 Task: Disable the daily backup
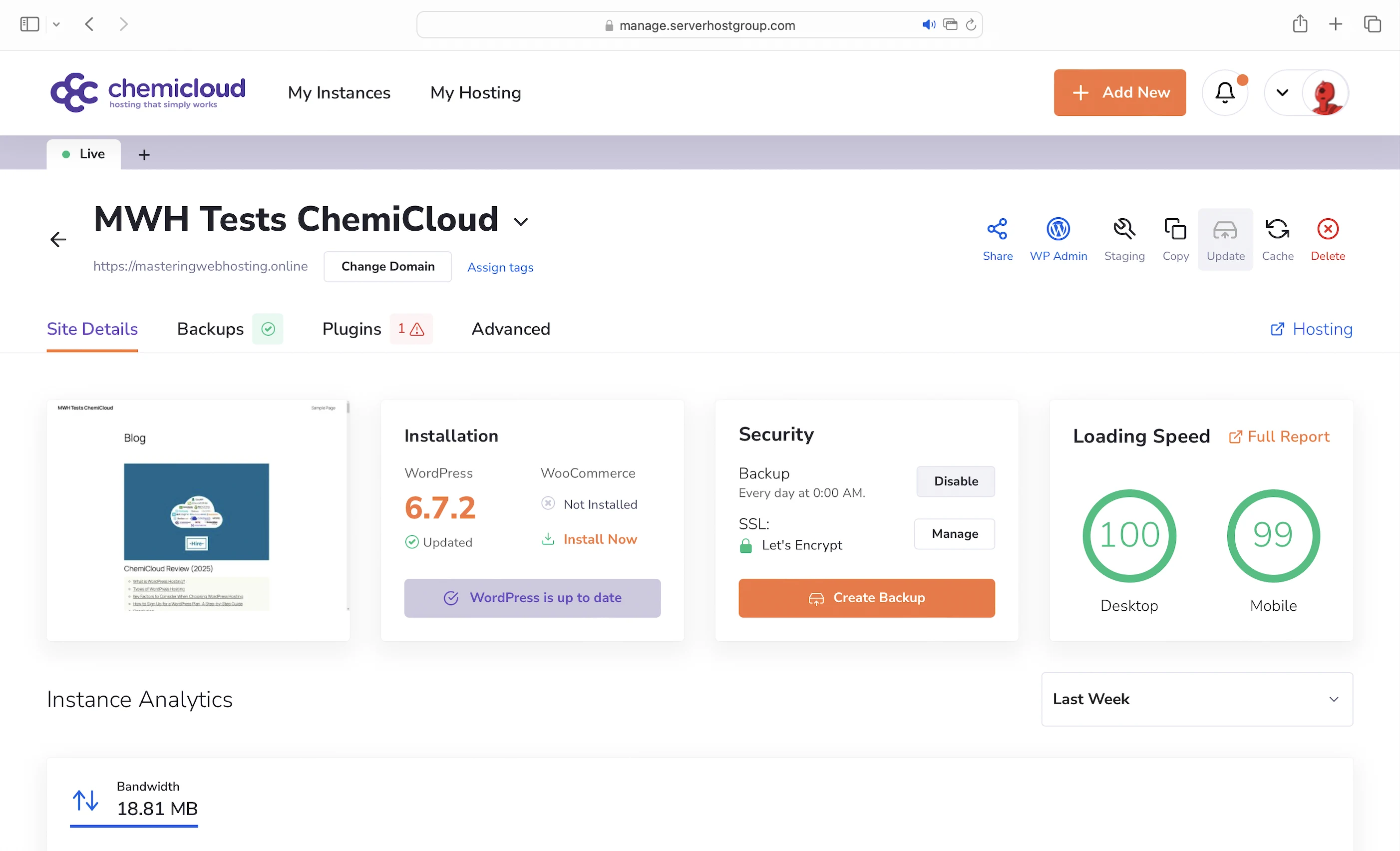point(955,481)
